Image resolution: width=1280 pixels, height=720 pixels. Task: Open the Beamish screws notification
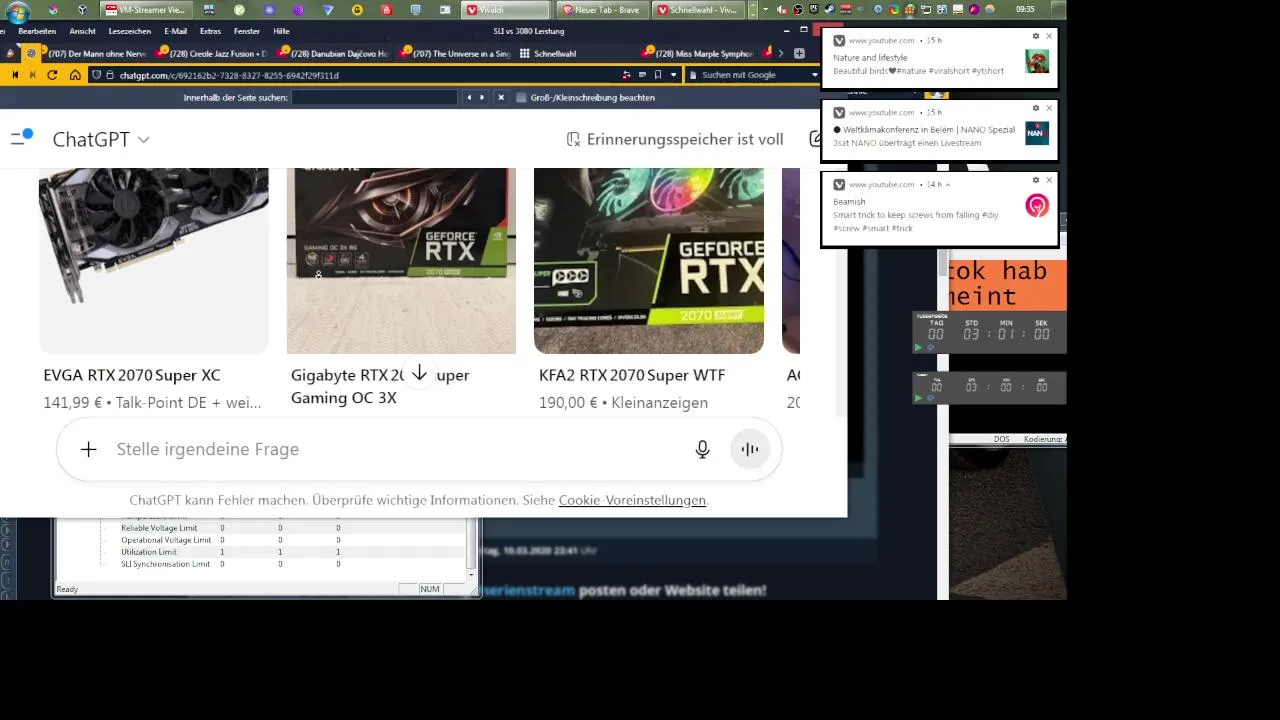pyautogui.click(x=939, y=209)
